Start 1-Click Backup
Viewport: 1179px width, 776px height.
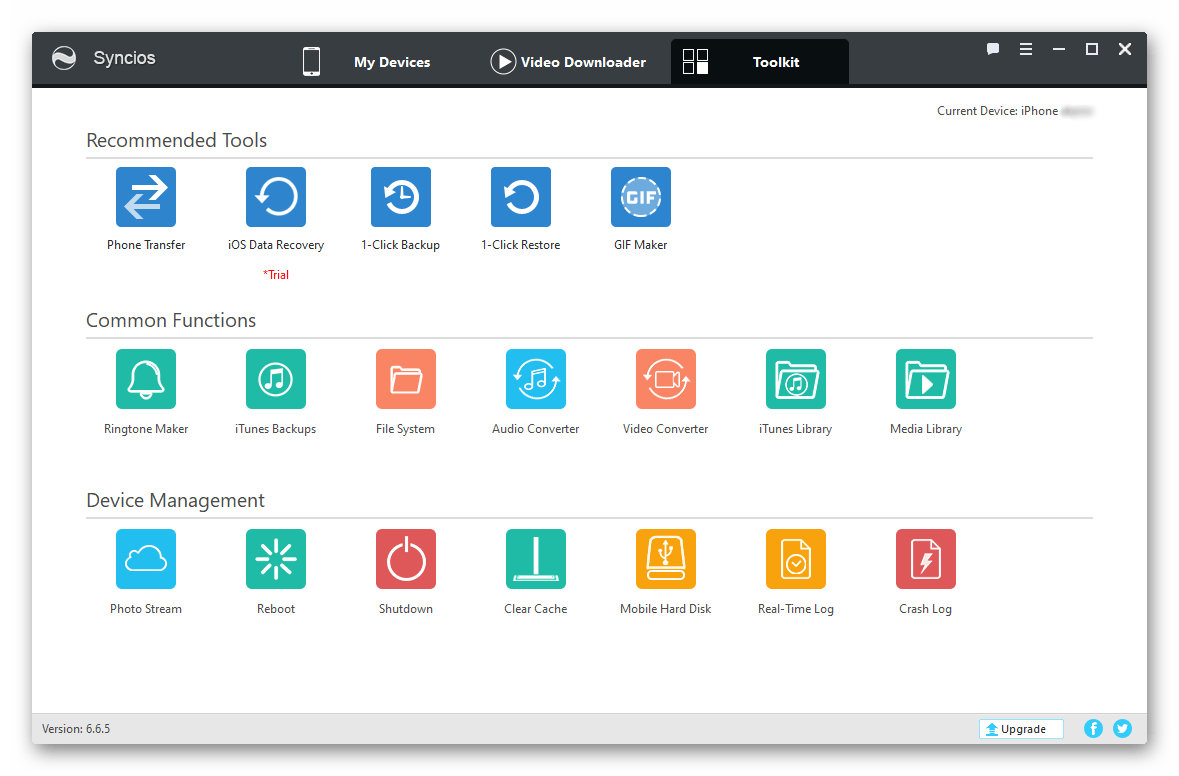pyautogui.click(x=401, y=197)
